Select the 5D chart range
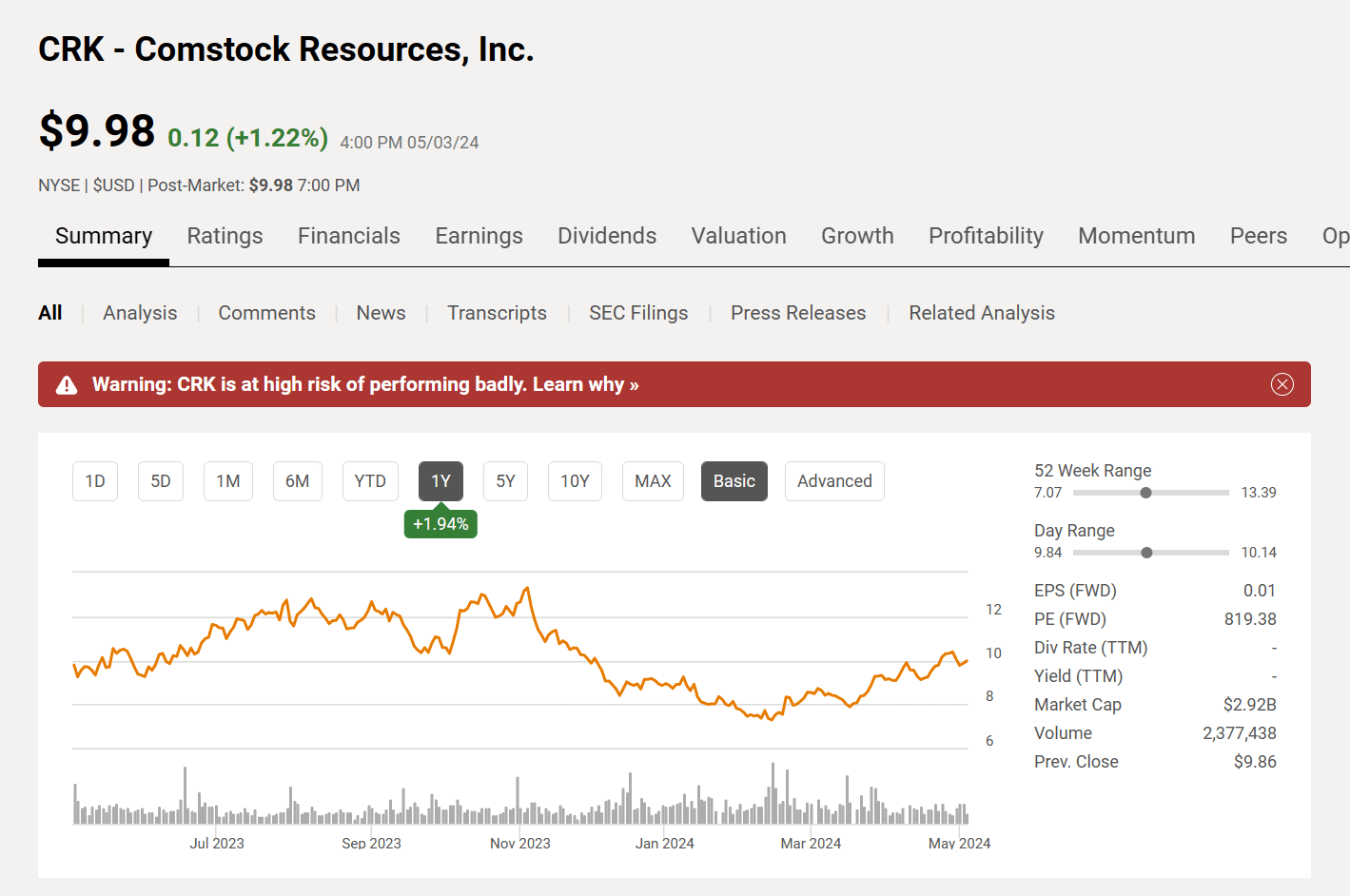The height and width of the screenshot is (896, 1350). [160, 481]
